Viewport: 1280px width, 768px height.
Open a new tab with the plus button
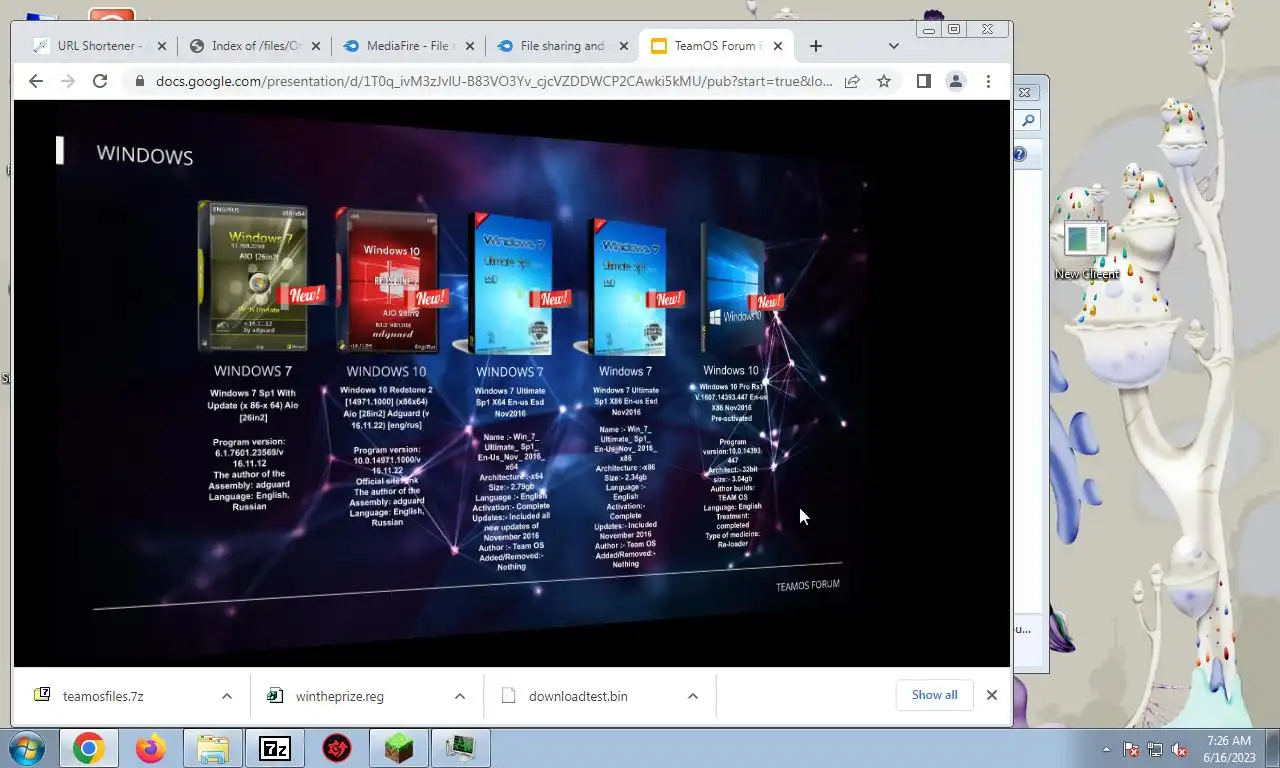(x=816, y=46)
